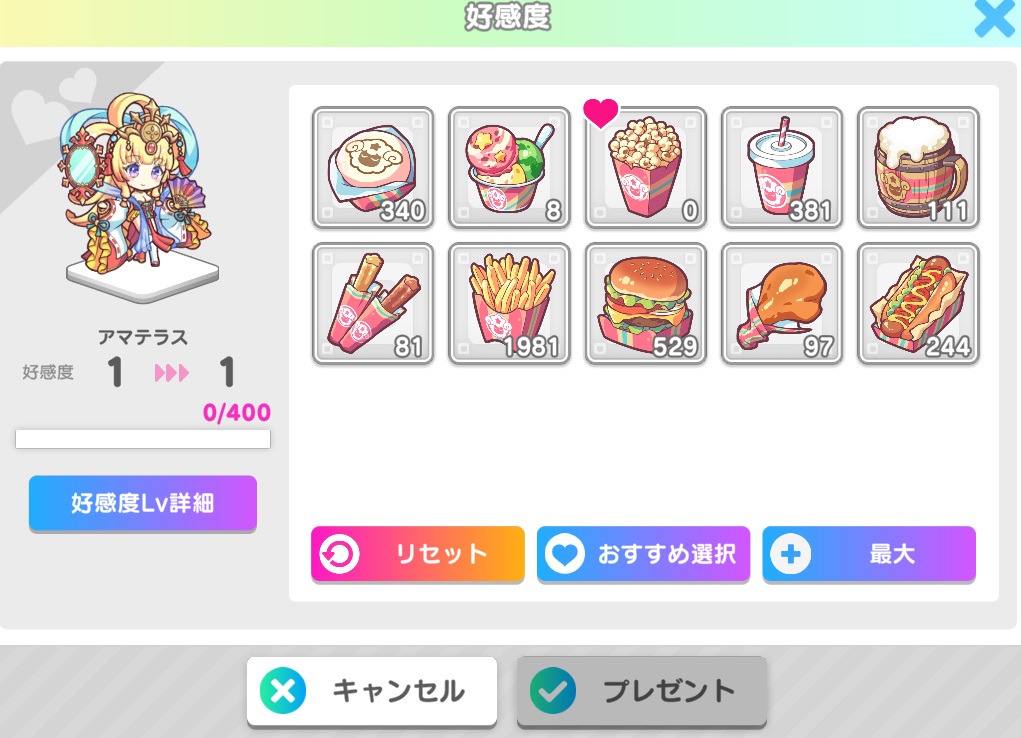The height and width of the screenshot is (738, 1021).
Task: Pick the fried chicken leg item
Action: pyautogui.click(x=781, y=304)
